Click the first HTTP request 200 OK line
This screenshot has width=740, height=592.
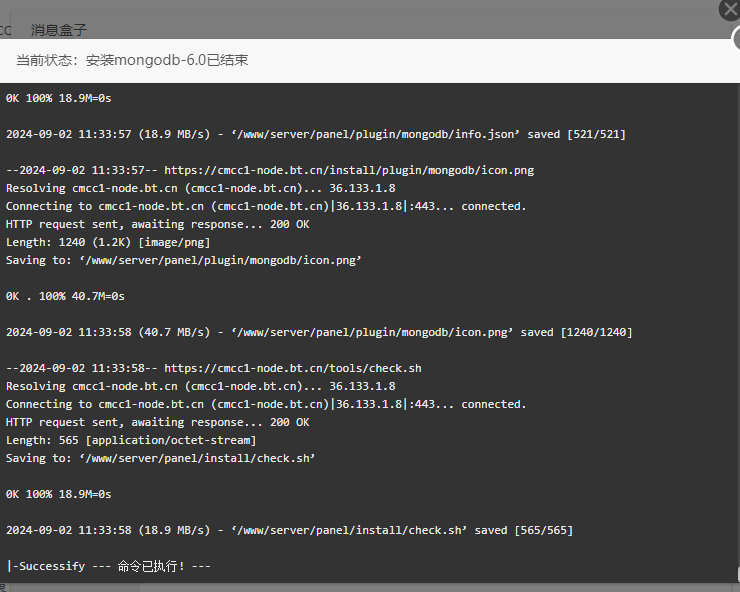pos(158,224)
